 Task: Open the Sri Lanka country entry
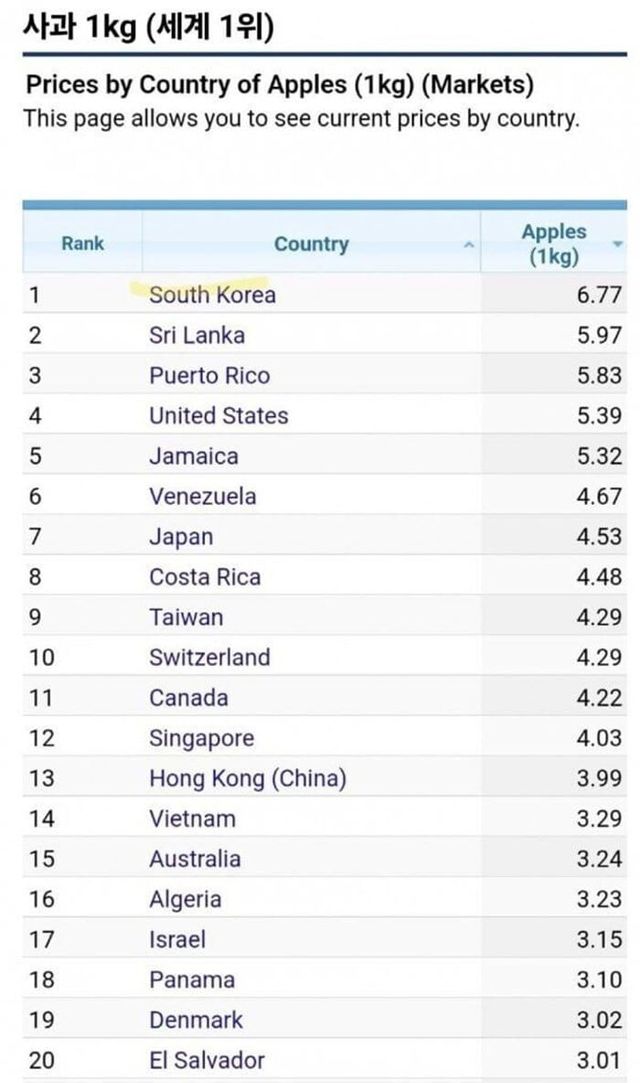coord(197,335)
